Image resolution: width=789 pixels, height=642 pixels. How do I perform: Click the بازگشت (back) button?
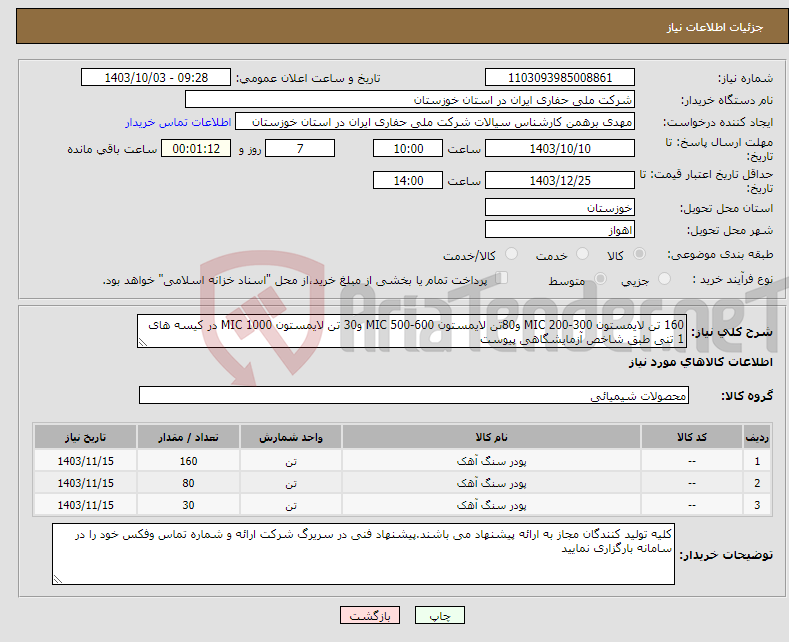point(369,615)
